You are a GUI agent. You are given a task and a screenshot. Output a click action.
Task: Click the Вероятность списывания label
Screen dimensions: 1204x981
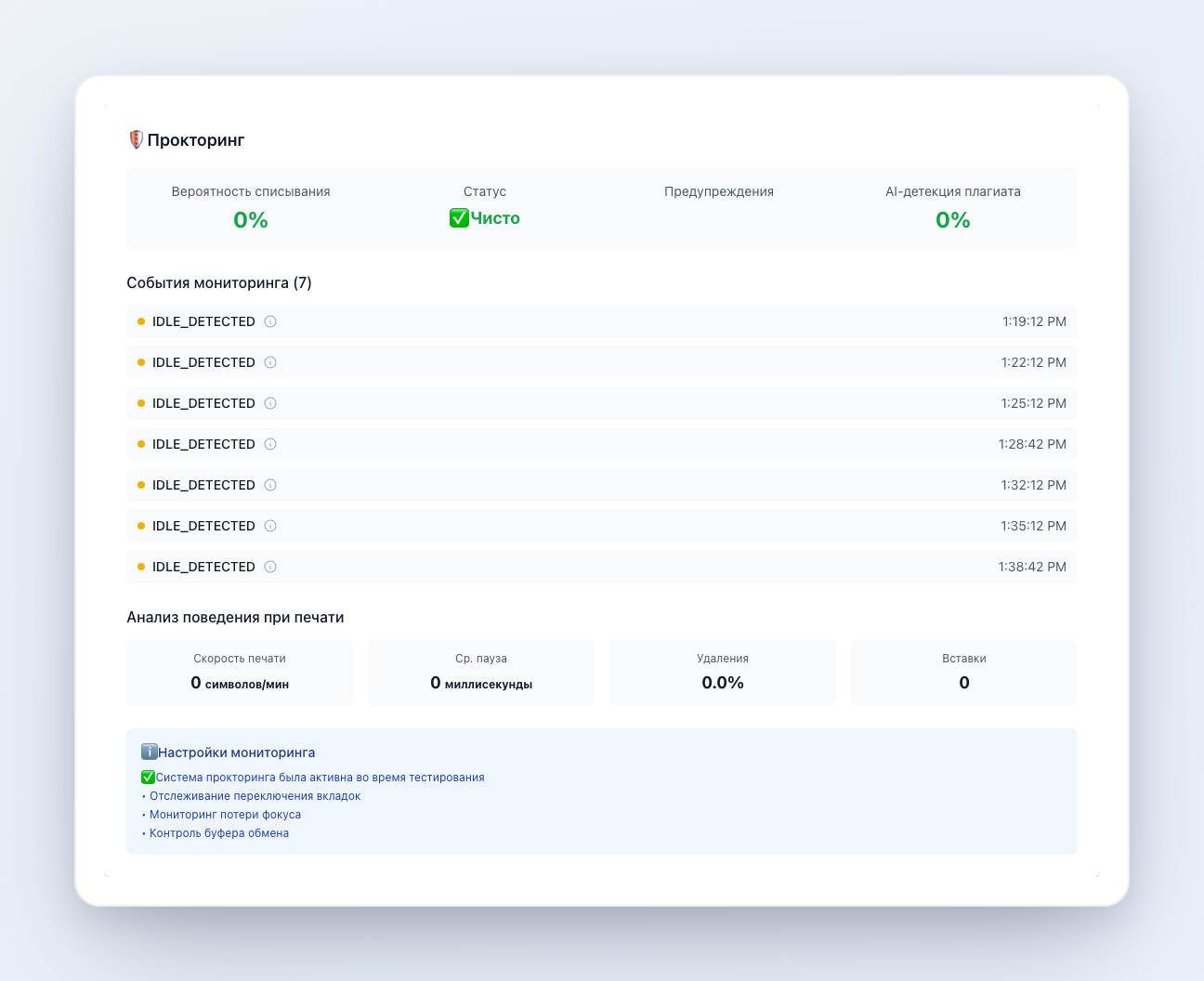[251, 191]
